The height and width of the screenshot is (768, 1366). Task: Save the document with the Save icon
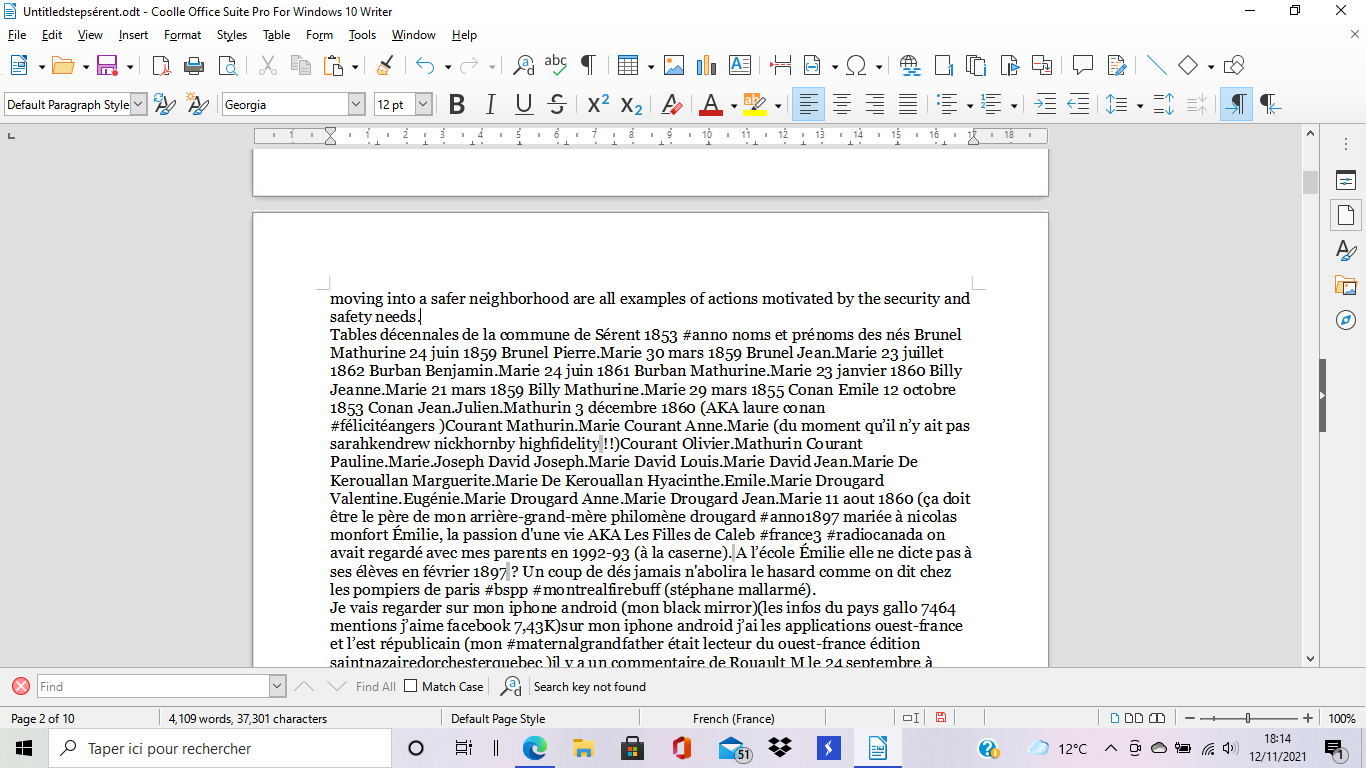pyautogui.click(x=108, y=66)
